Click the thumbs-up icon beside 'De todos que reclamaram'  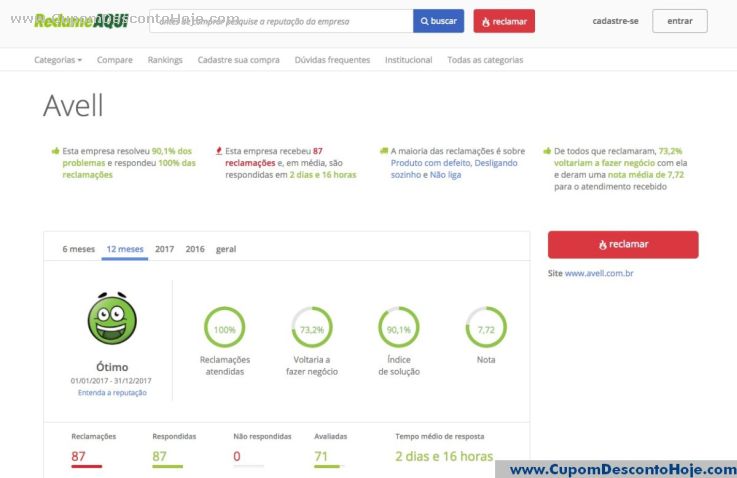point(547,151)
